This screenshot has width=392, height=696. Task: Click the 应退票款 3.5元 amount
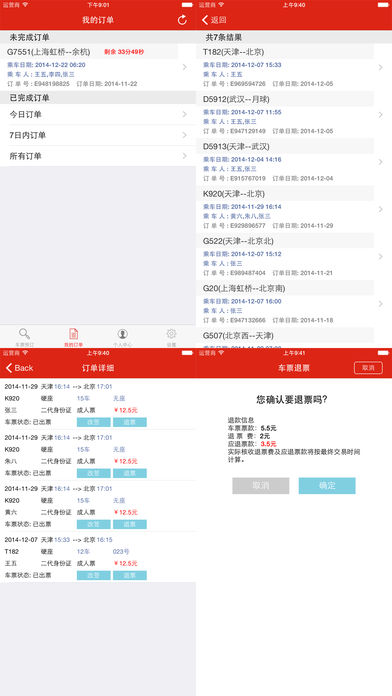click(x=268, y=444)
